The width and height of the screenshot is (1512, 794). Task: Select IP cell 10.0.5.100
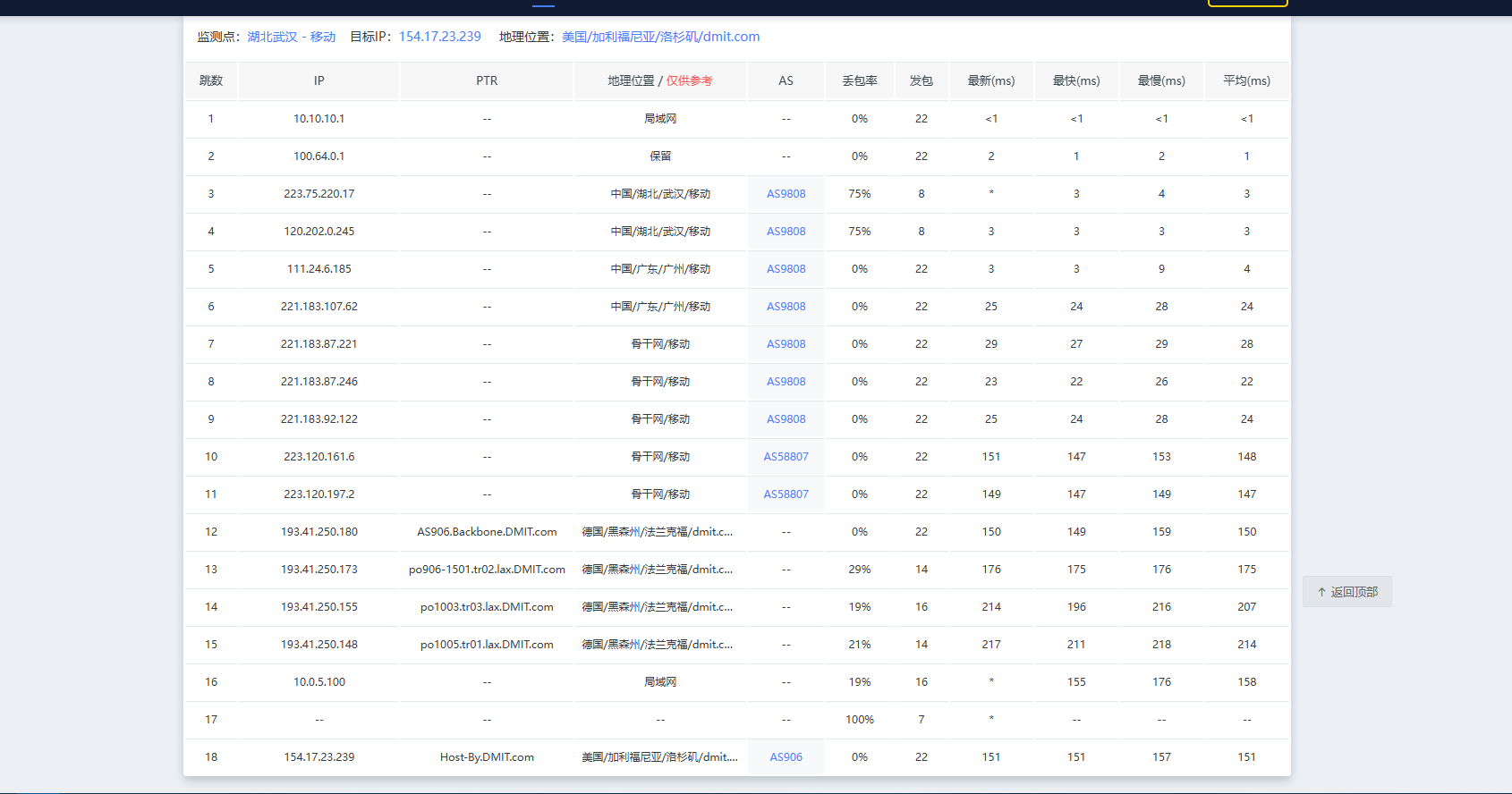point(319,682)
